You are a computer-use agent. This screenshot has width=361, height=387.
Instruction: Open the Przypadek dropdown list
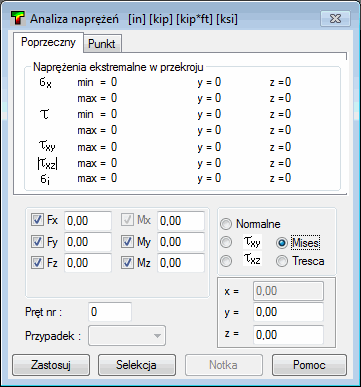click(127, 336)
